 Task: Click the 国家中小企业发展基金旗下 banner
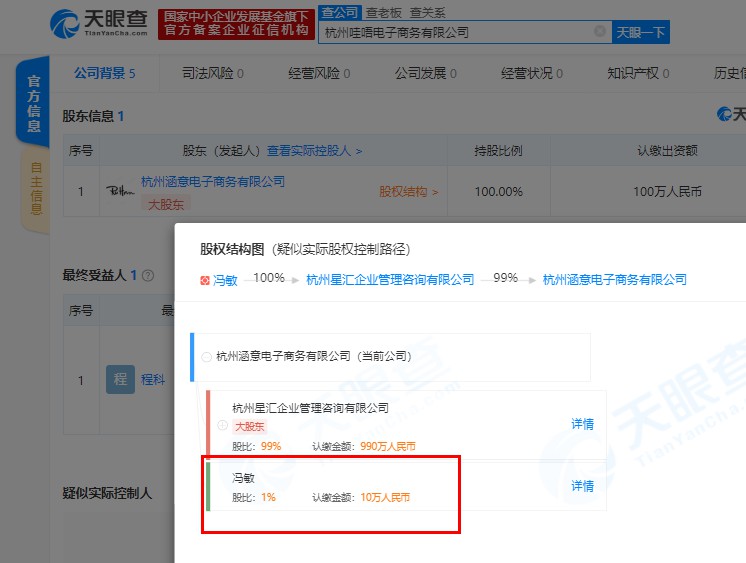click(x=236, y=24)
